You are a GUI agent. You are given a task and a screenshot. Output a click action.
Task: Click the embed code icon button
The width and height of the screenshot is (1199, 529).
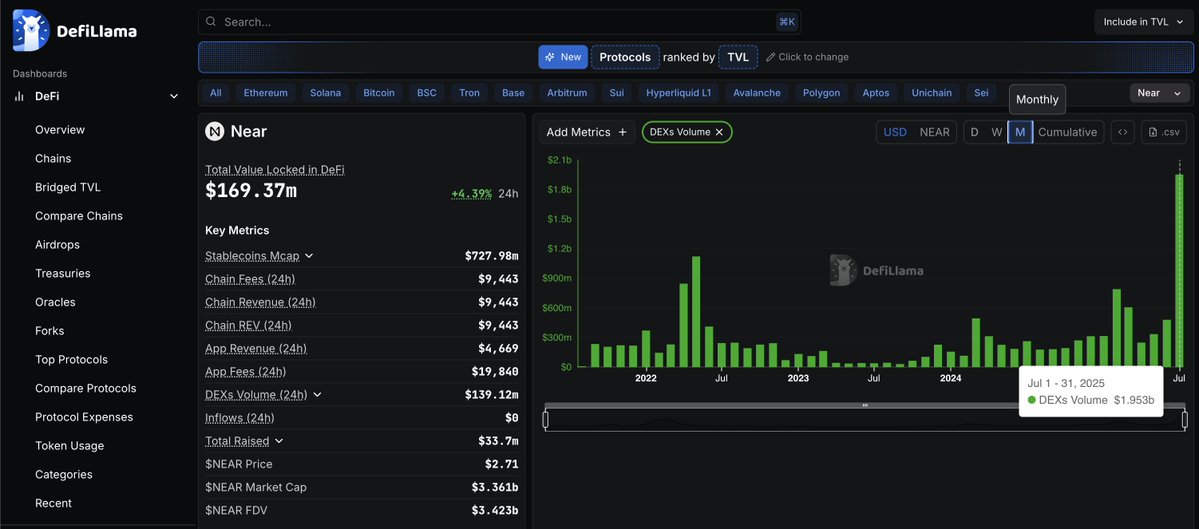pyautogui.click(x=1123, y=132)
